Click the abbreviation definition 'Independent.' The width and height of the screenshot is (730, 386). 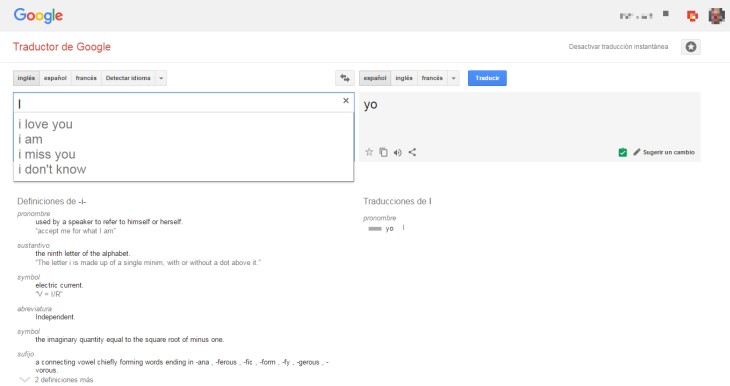[x=55, y=317]
